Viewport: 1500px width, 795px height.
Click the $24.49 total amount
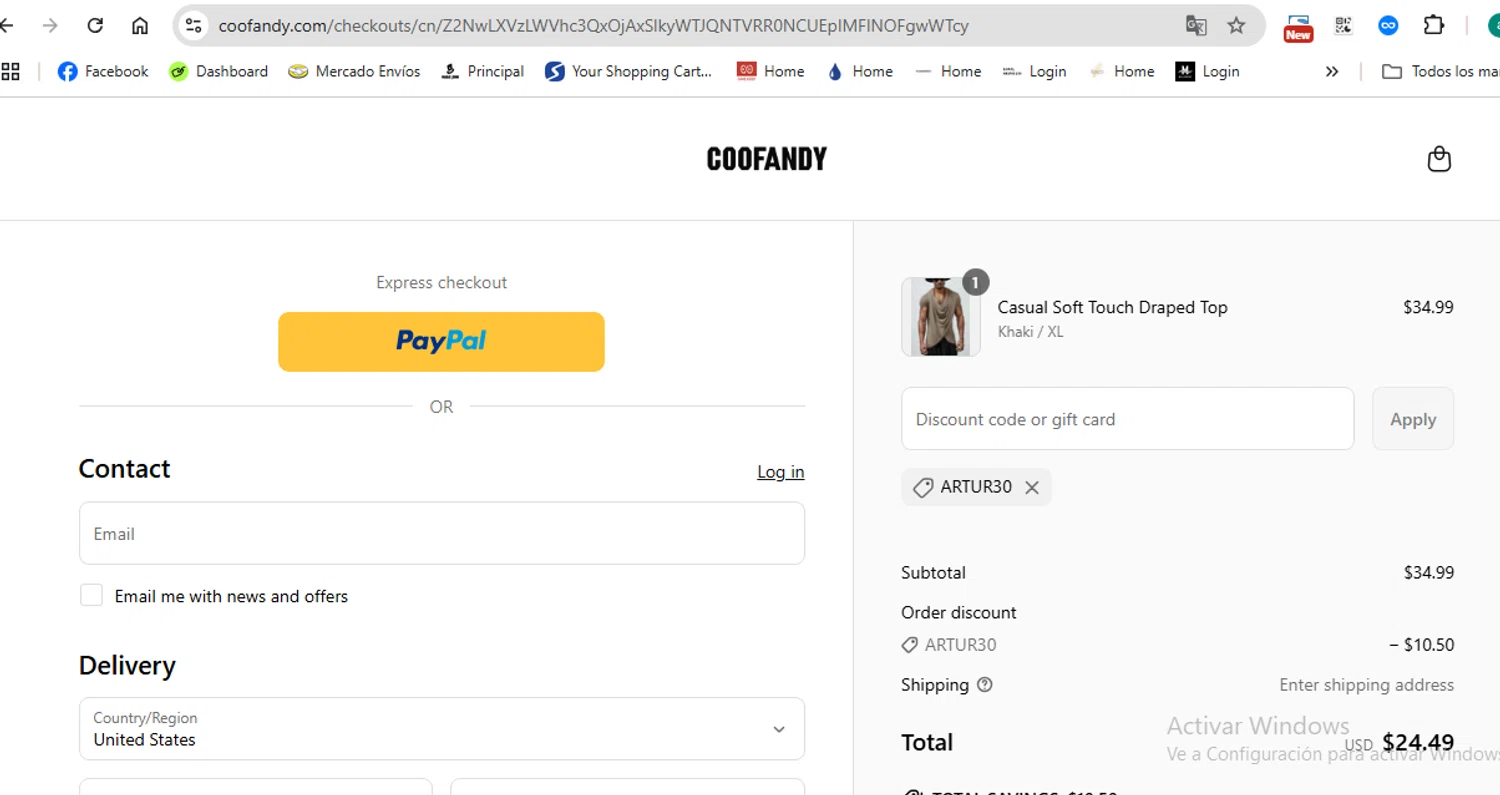1418,742
